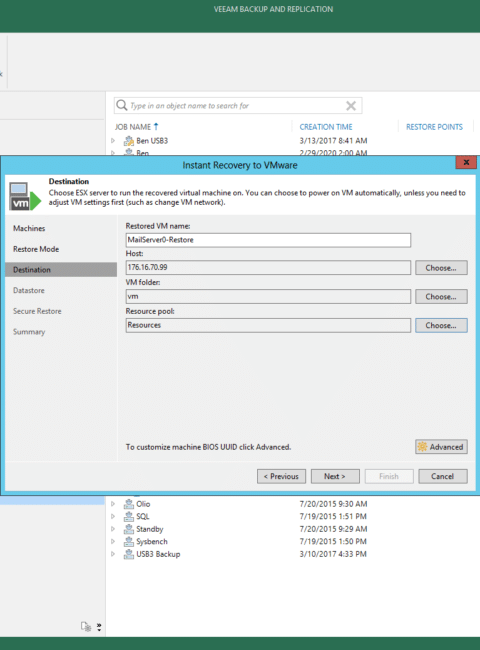Viewport: 480px width, 650px height.
Task: Close the Instant Recovery to VMware dialog
Action: [x=466, y=162]
